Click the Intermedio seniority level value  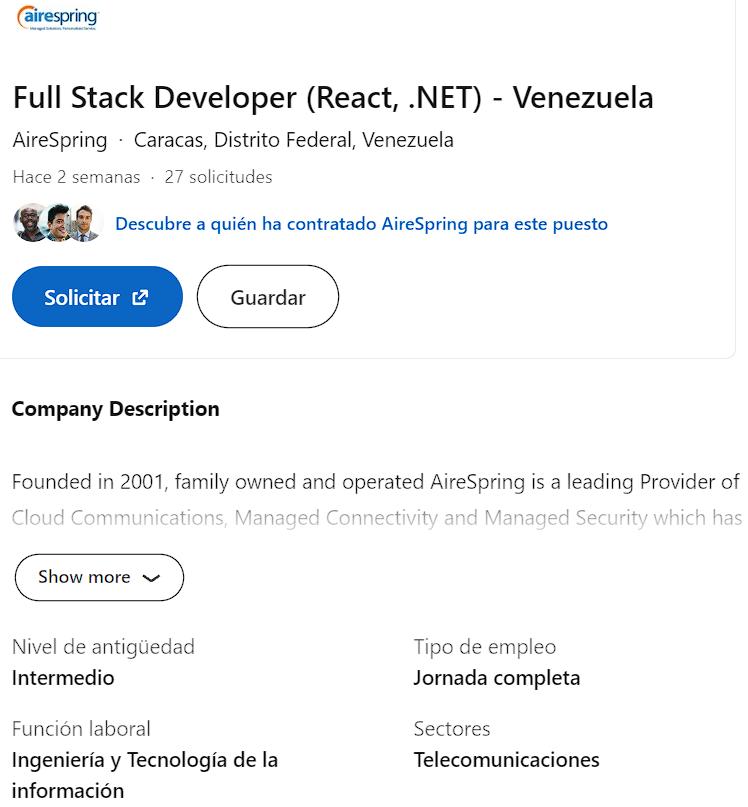tap(63, 678)
